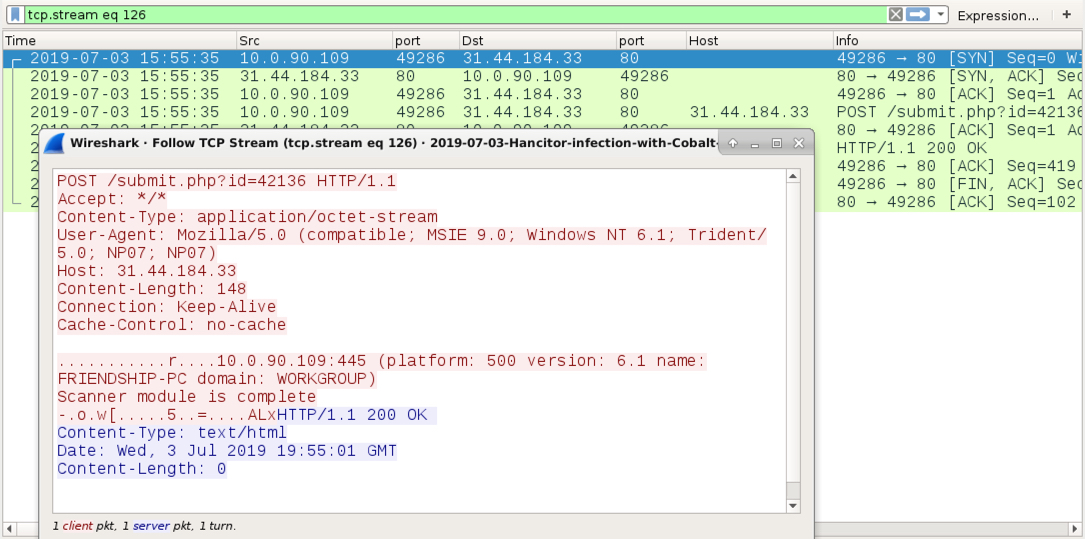Screen dimensions: 1085x539
Task: Click packet list horizontal scroll left arrow
Action: point(9,529)
